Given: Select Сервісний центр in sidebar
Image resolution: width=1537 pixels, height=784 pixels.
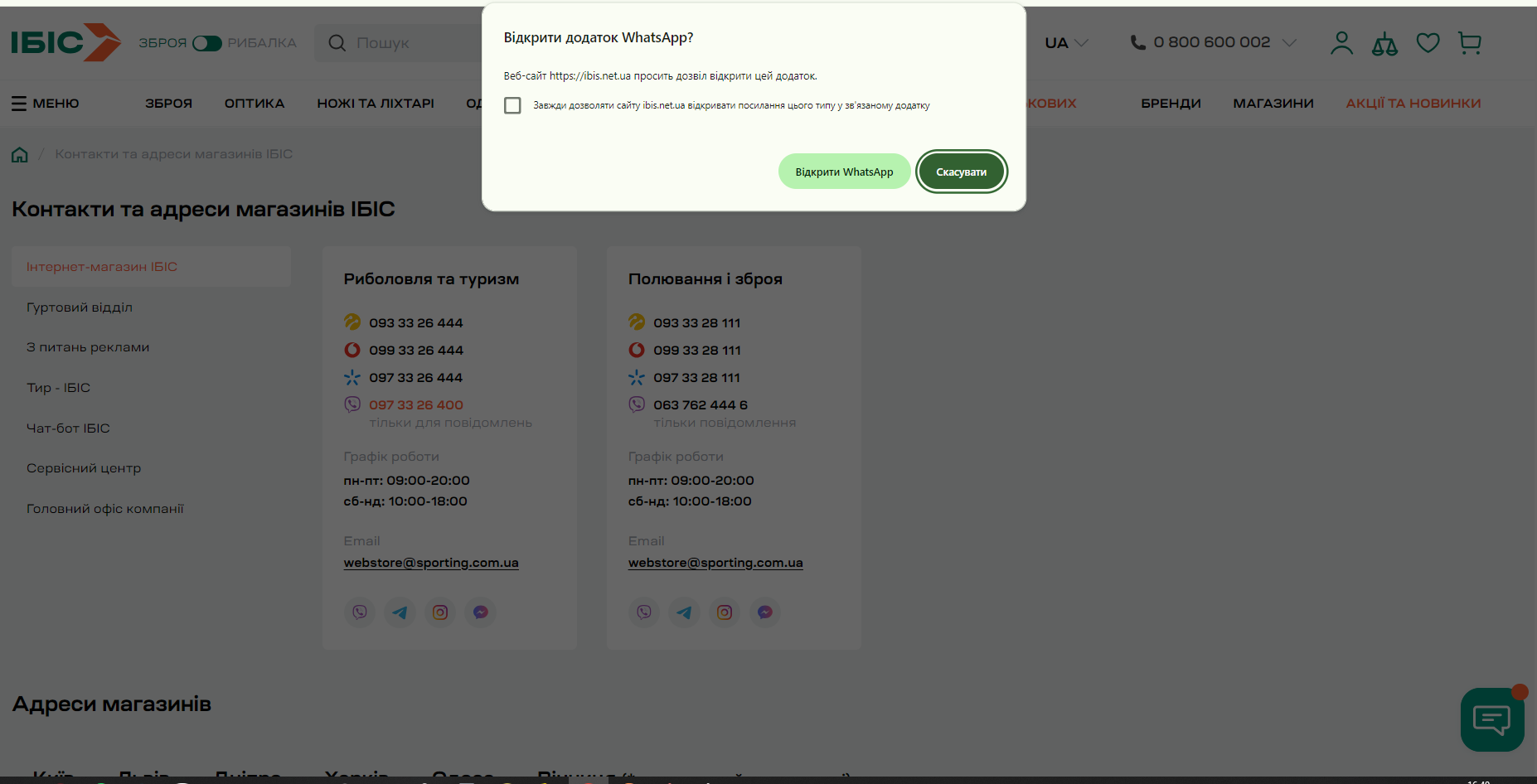Looking at the screenshot, I should click(84, 468).
